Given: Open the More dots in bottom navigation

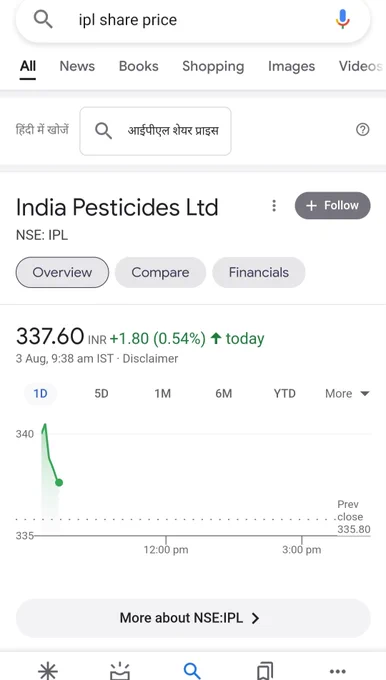Looking at the screenshot, I should coord(338,671).
